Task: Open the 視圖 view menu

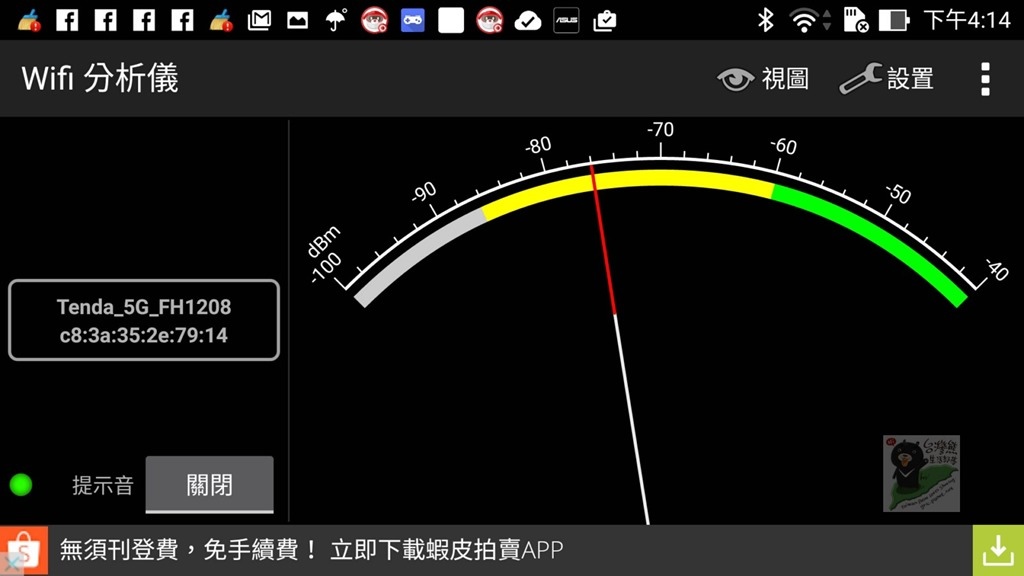Action: [763, 79]
